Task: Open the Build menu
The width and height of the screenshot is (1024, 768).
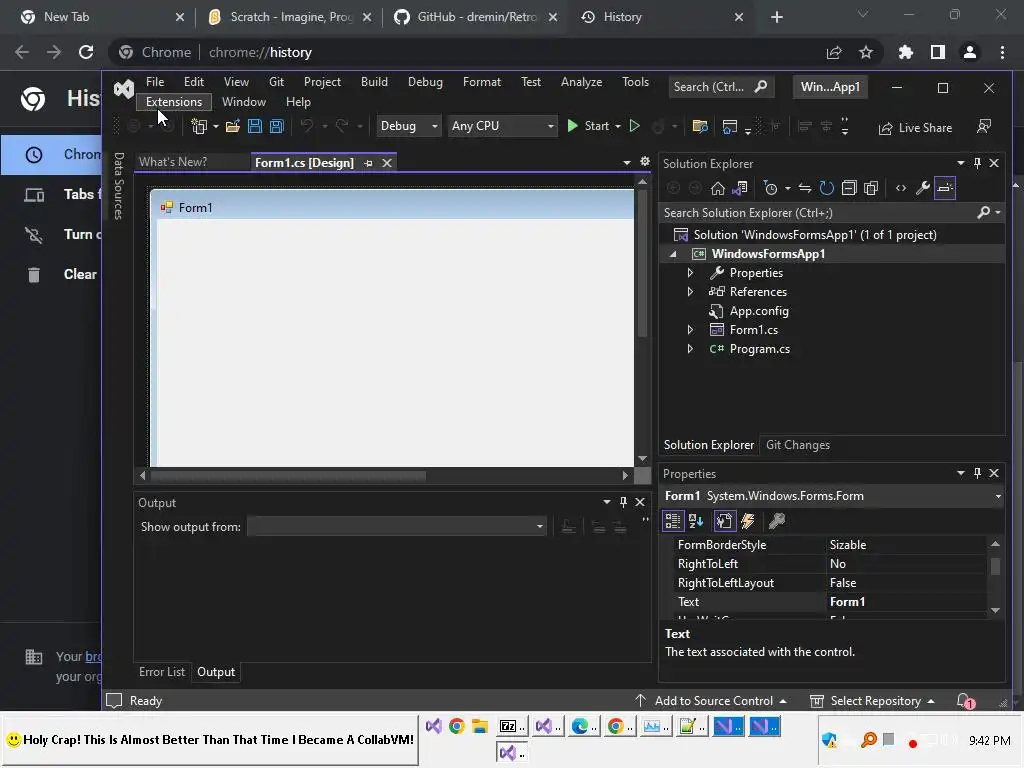Action: [374, 82]
